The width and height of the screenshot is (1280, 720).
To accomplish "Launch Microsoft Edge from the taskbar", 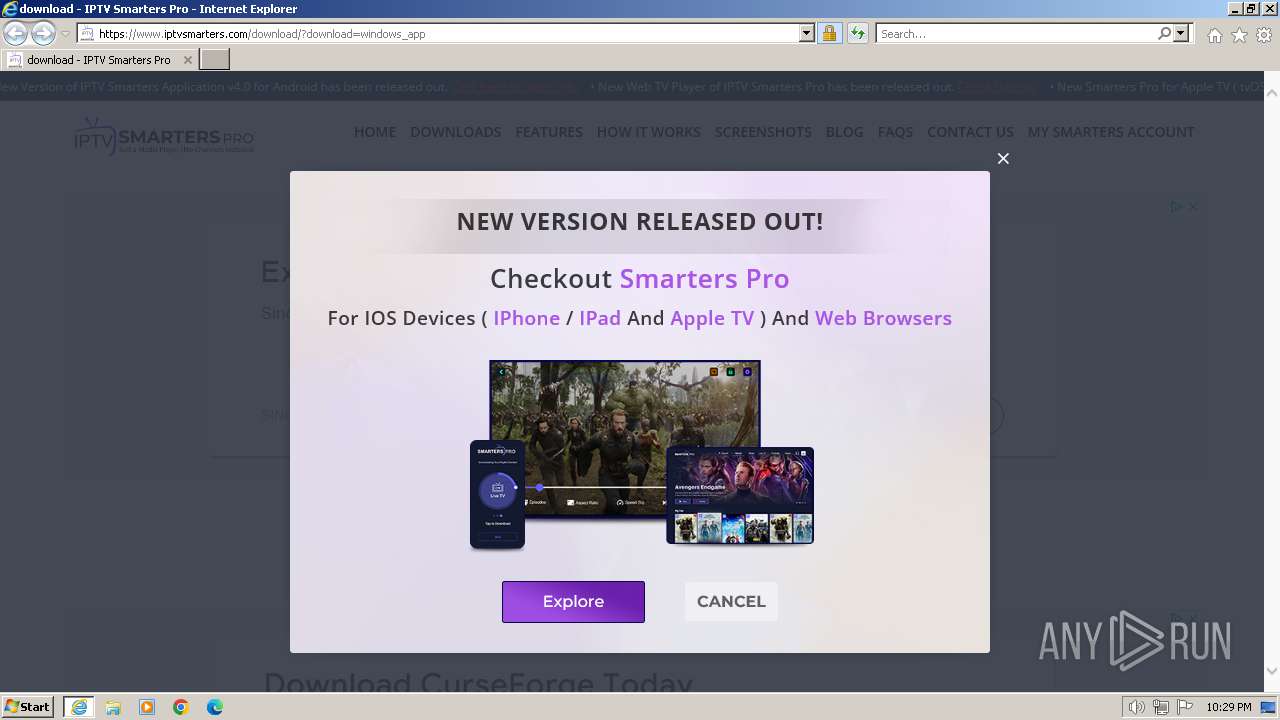I will pyautogui.click(x=215, y=707).
